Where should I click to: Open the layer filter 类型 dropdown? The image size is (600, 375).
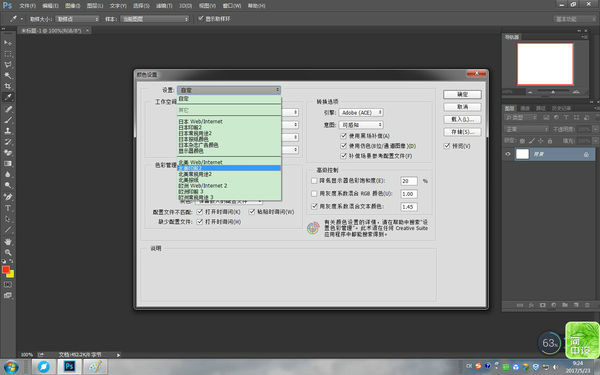click(520, 117)
